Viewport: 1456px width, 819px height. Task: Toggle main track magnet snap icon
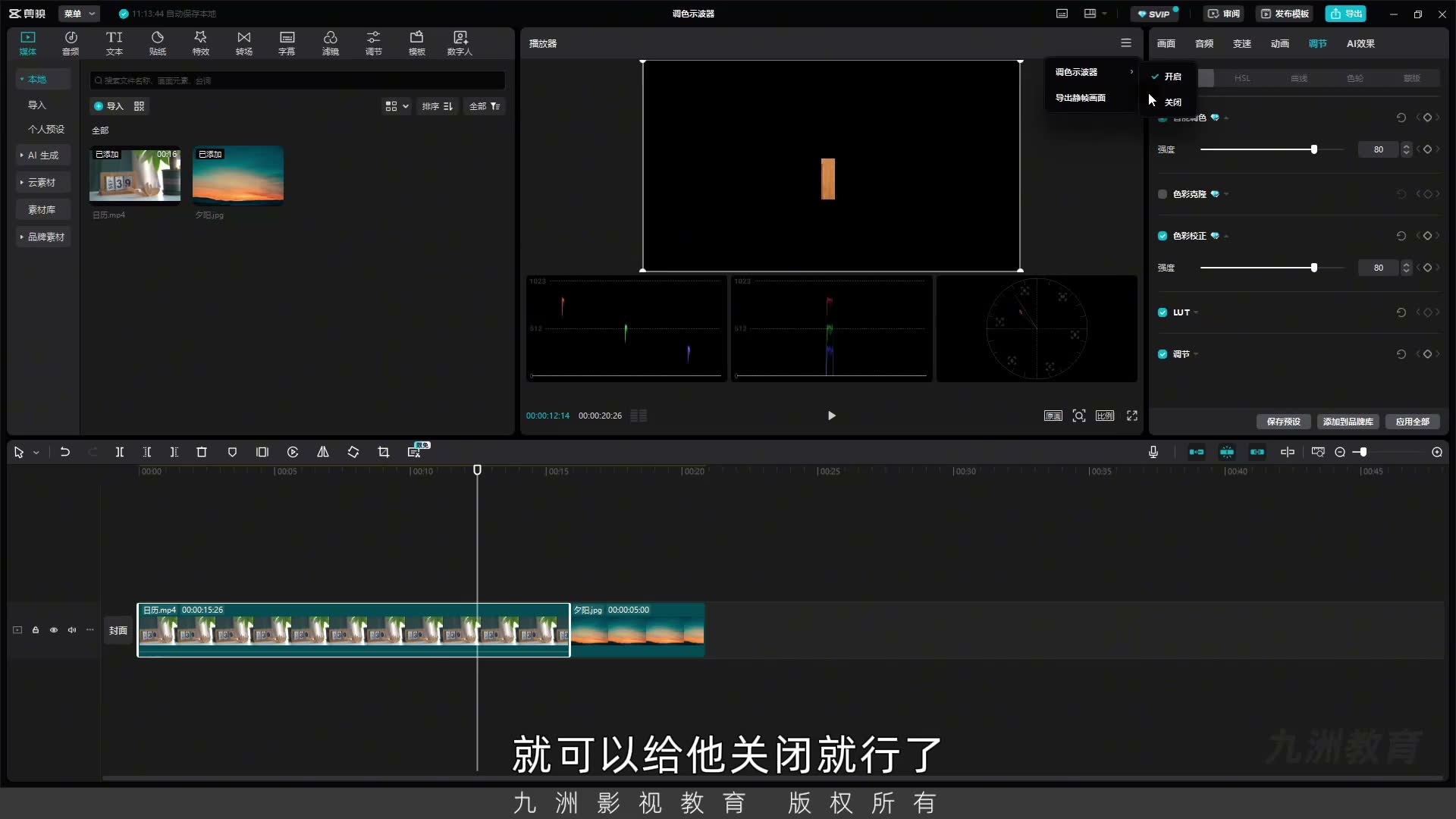(x=1197, y=452)
